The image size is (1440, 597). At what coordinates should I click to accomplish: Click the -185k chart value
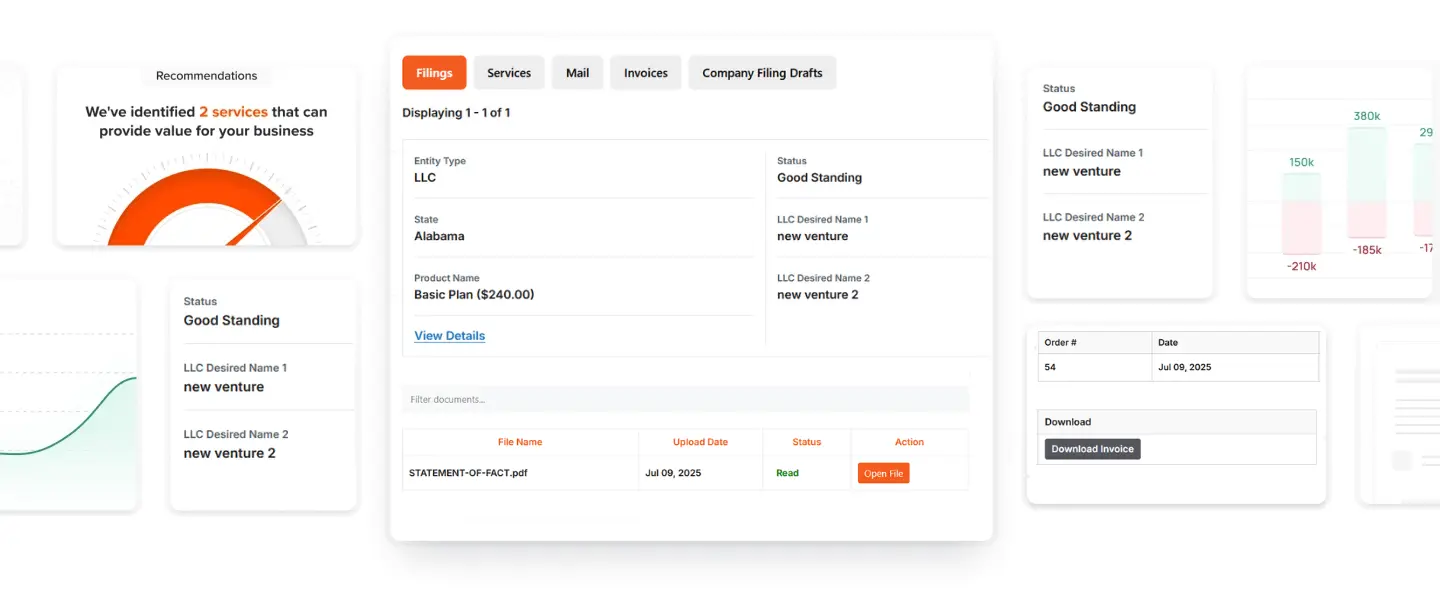point(1366,250)
